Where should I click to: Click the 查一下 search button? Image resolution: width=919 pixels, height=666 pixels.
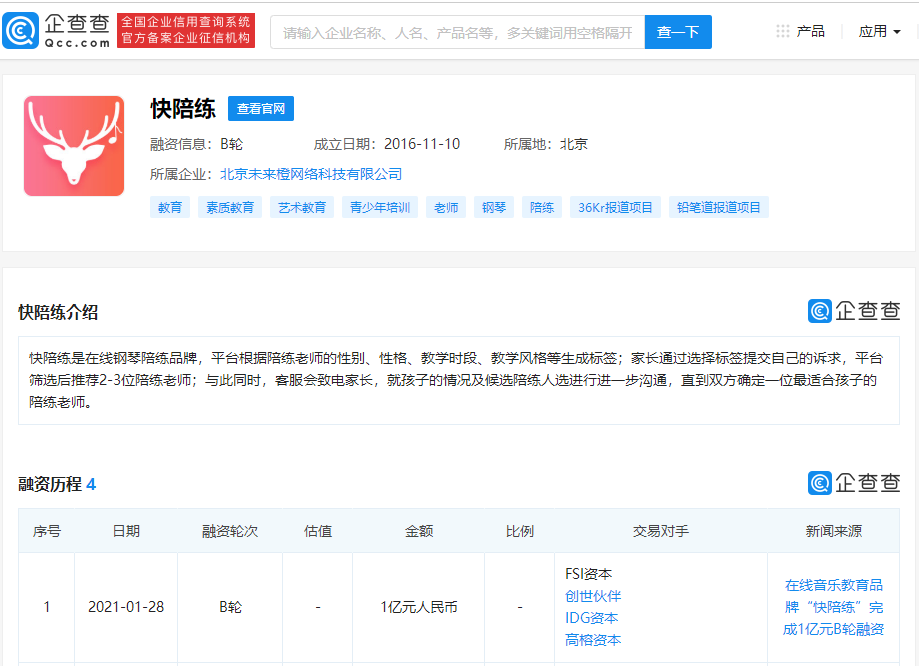tap(678, 32)
